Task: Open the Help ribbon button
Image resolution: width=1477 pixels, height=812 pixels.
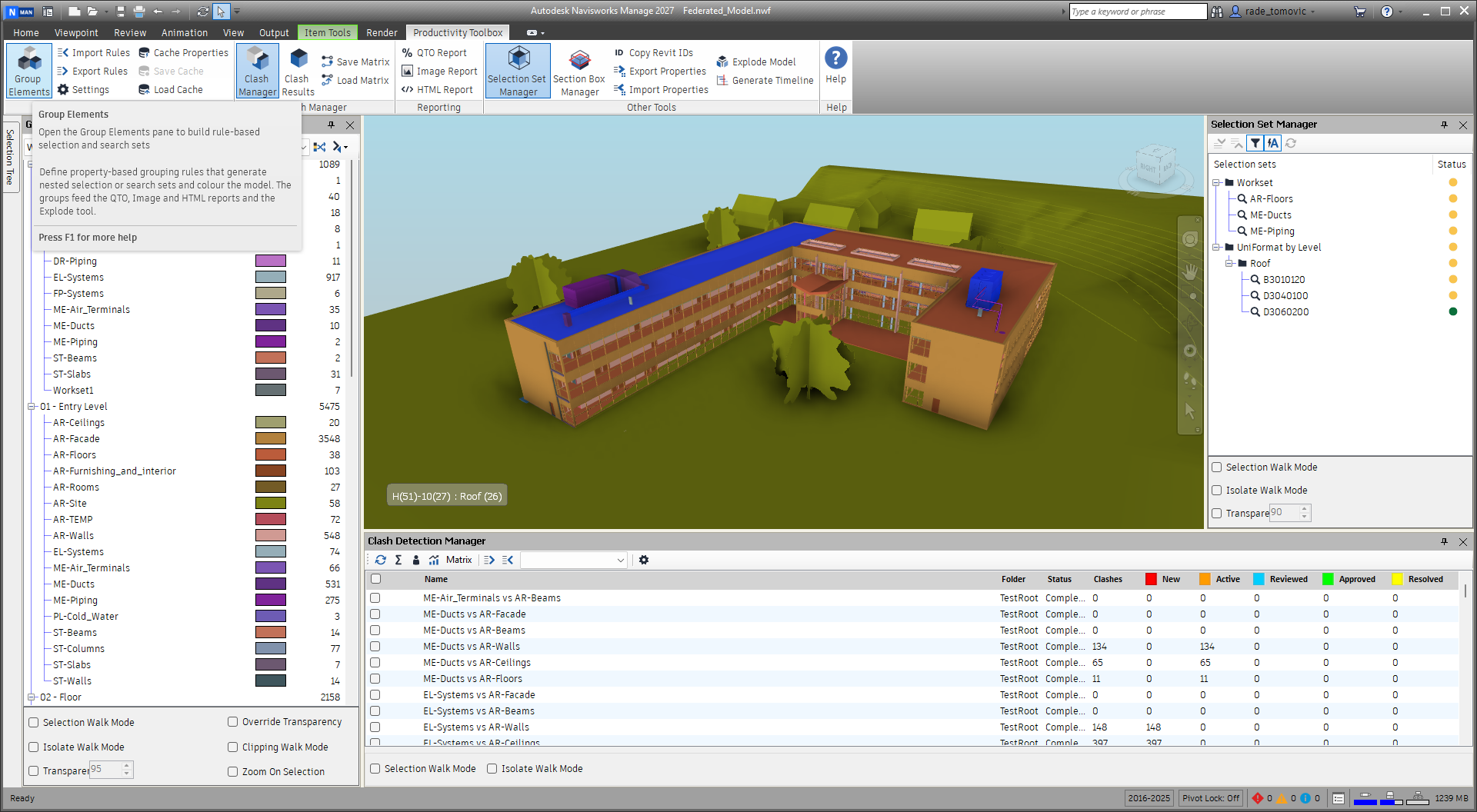Action: pos(835,66)
